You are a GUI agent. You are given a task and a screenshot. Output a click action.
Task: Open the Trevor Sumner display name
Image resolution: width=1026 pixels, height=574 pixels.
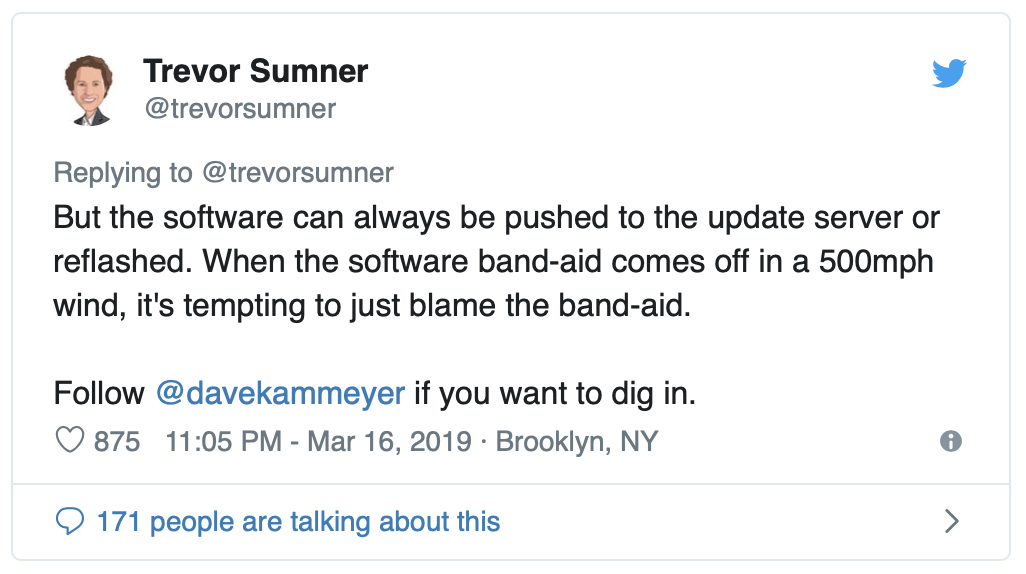tap(255, 71)
